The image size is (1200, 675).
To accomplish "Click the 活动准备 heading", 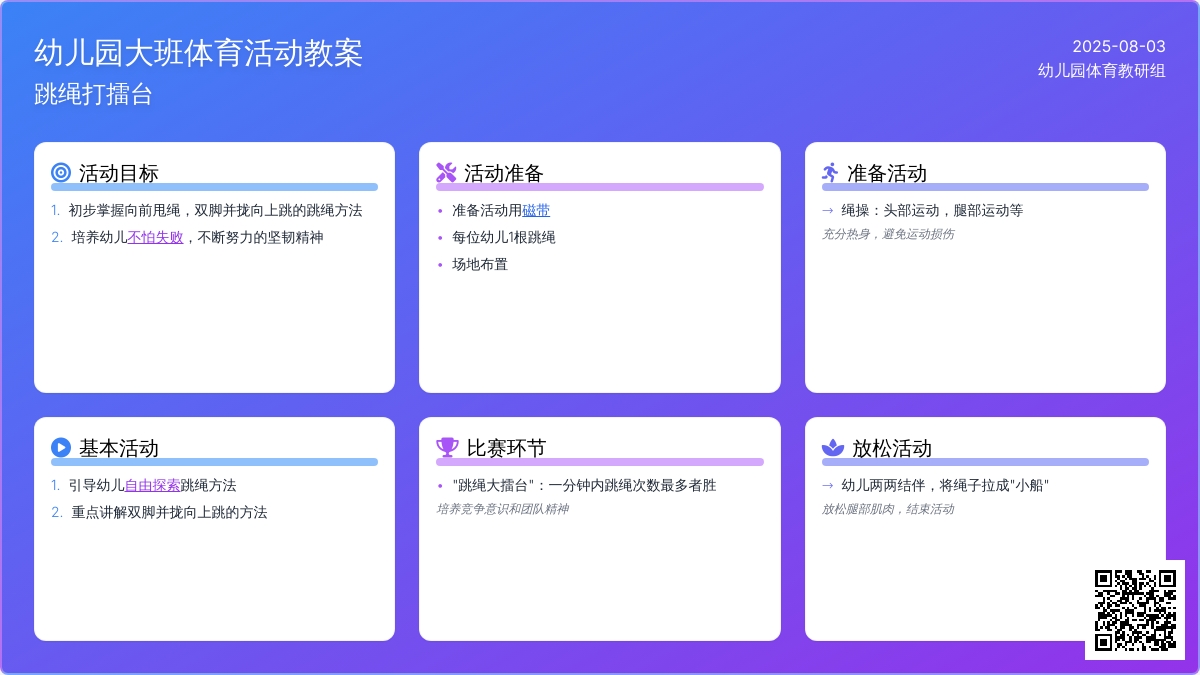I will 504,173.
